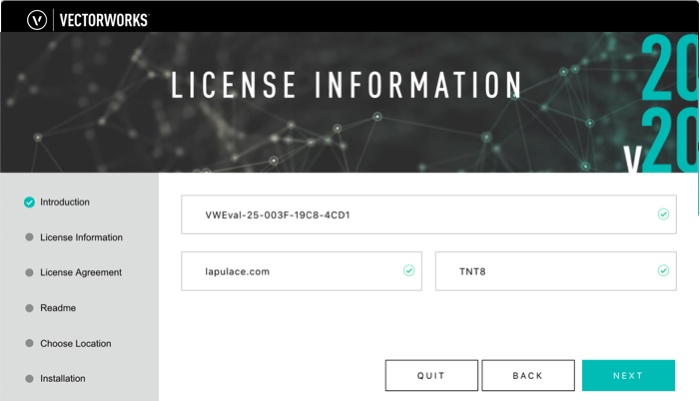Click the grey dot beside License Agreement

point(29,272)
